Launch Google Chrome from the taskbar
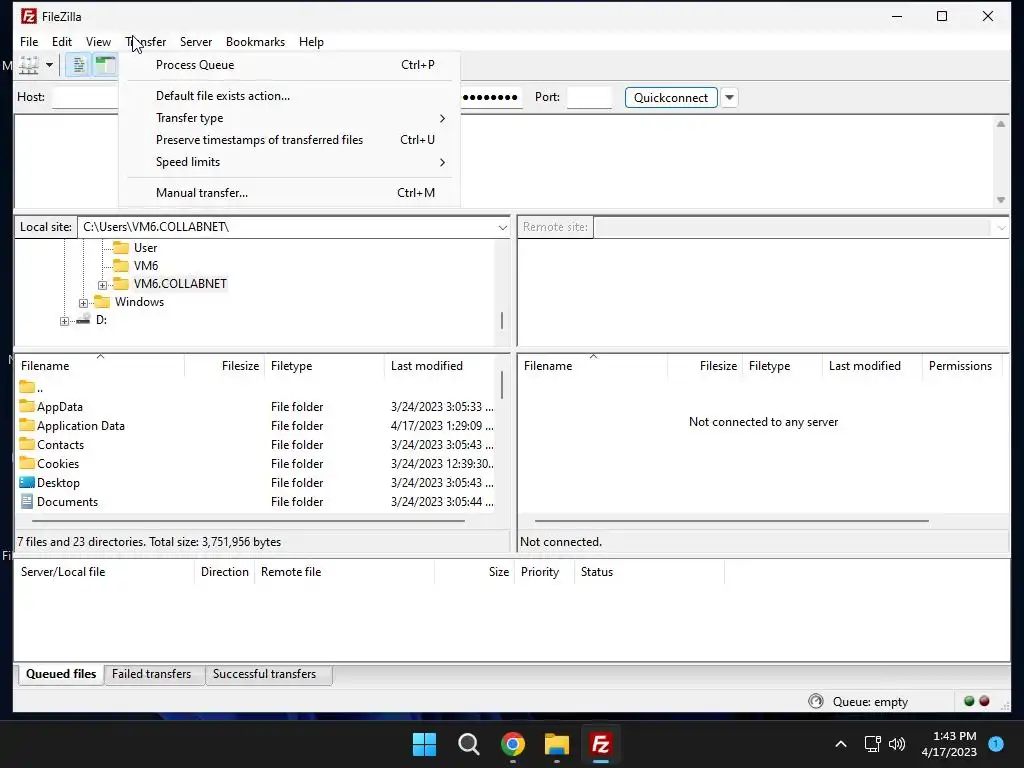1024x768 pixels. pyautogui.click(x=513, y=744)
